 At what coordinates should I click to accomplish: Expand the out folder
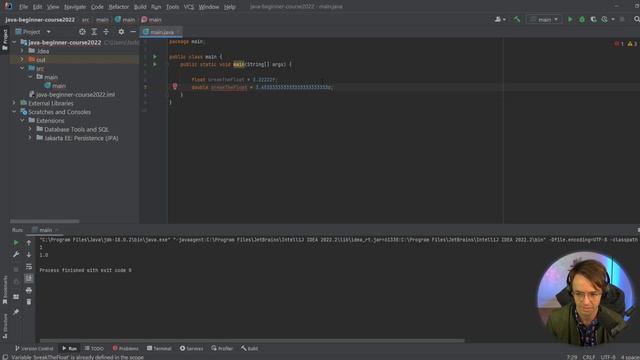[x=22, y=60]
